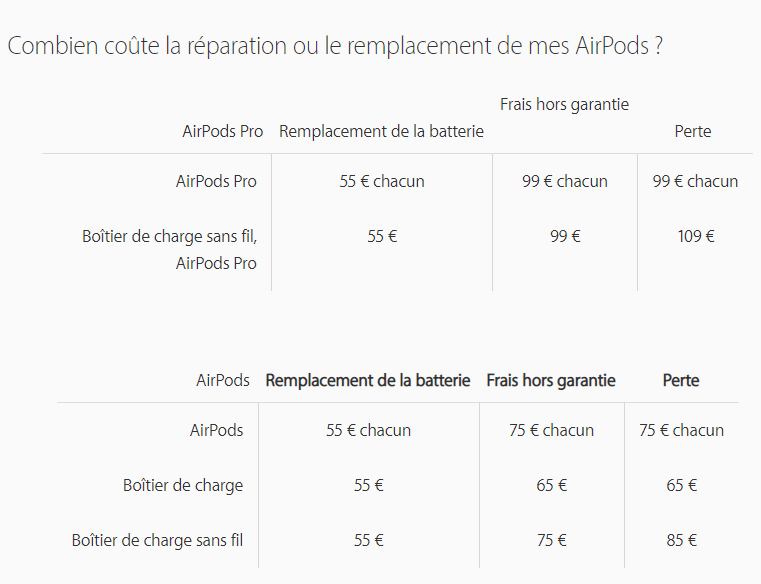761x584 pixels.
Task: Click Boîtier de charge out-of-warranty 65 € cell
Action: [x=551, y=485]
